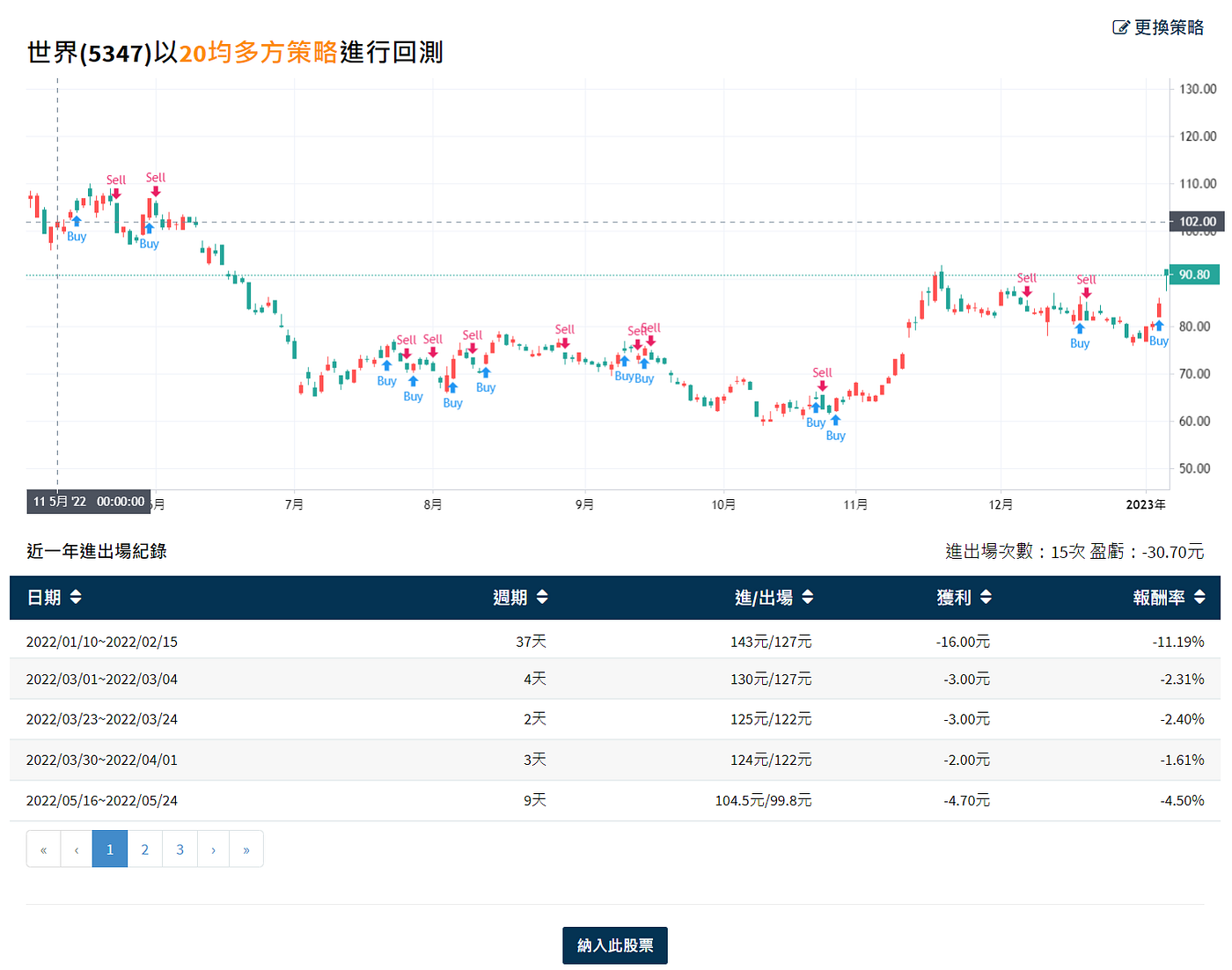The width and height of the screenshot is (1232, 970).
Task: Click the 20均多方策略 strategy name text
Action: pos(259,53)
